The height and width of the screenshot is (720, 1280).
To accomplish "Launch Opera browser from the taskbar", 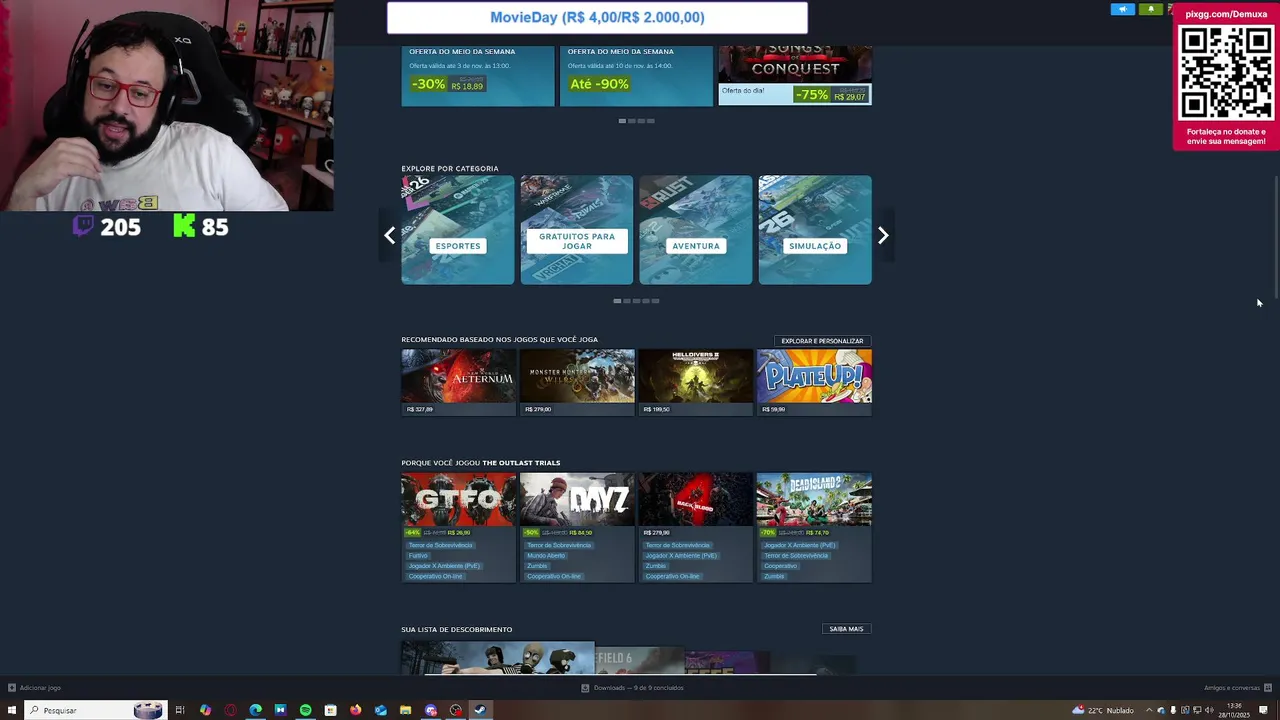I will point(230,710).
